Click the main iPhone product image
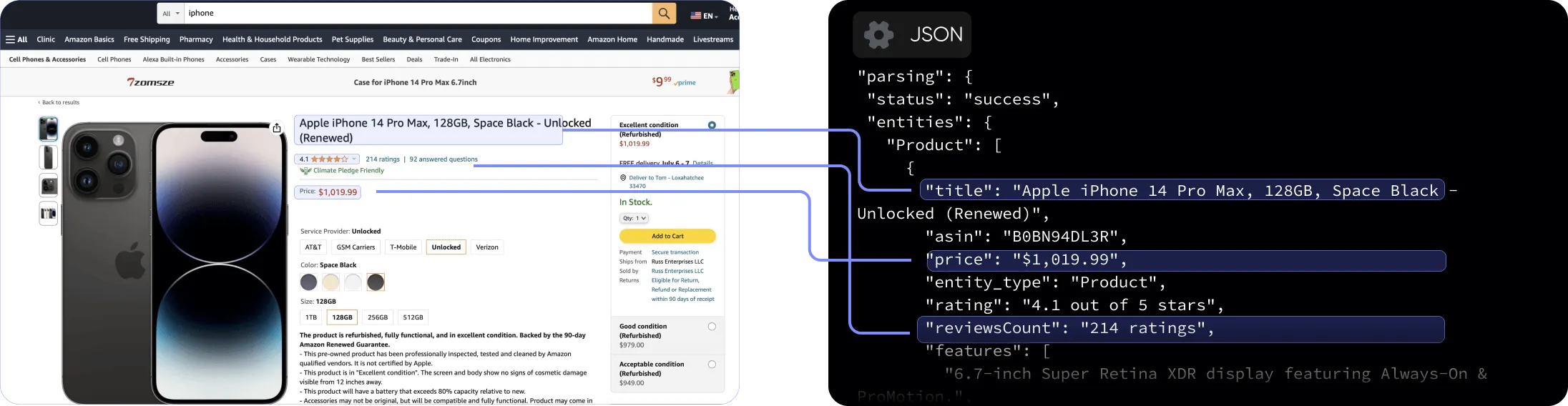 pos(175,263)
